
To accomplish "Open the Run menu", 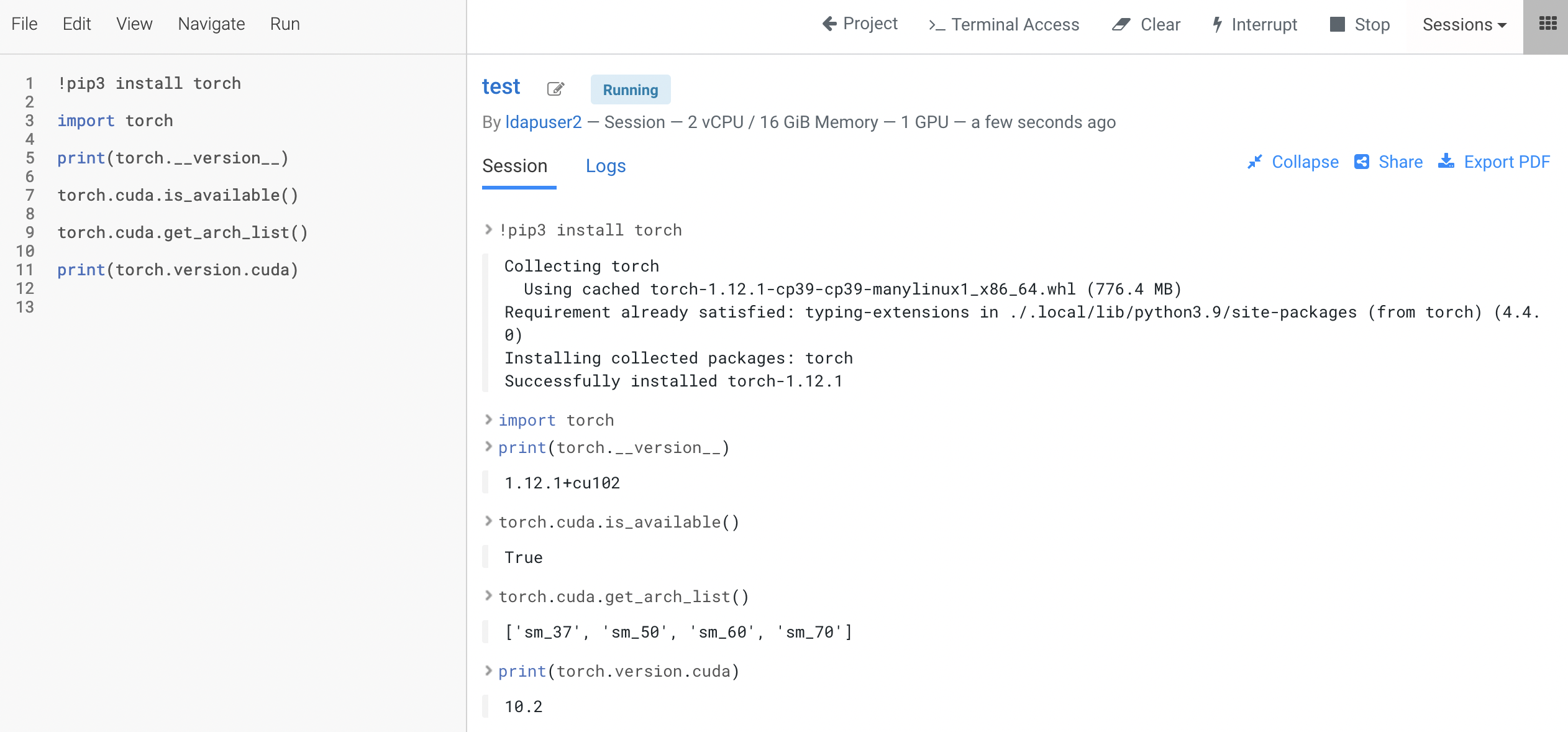I will tap(285, 24).
